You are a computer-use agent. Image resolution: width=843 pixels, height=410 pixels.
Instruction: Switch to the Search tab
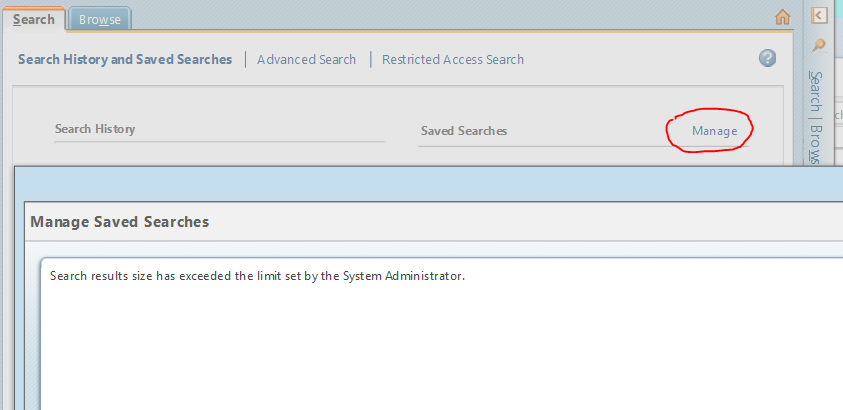[x=33, y=19]
